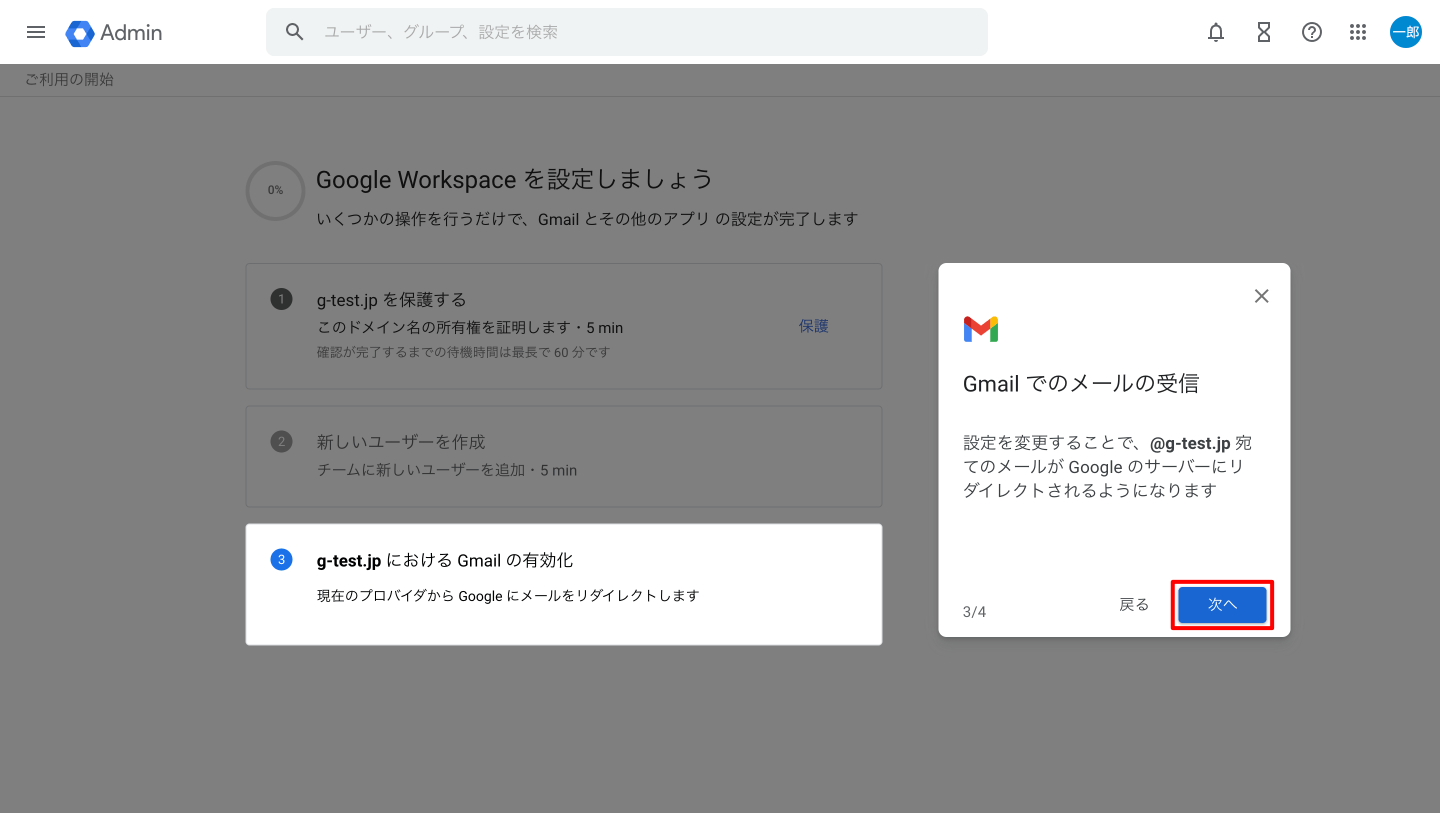Click the text 確認が完了するまでの待機時間は最長で 60 分です

pos(463,352)
